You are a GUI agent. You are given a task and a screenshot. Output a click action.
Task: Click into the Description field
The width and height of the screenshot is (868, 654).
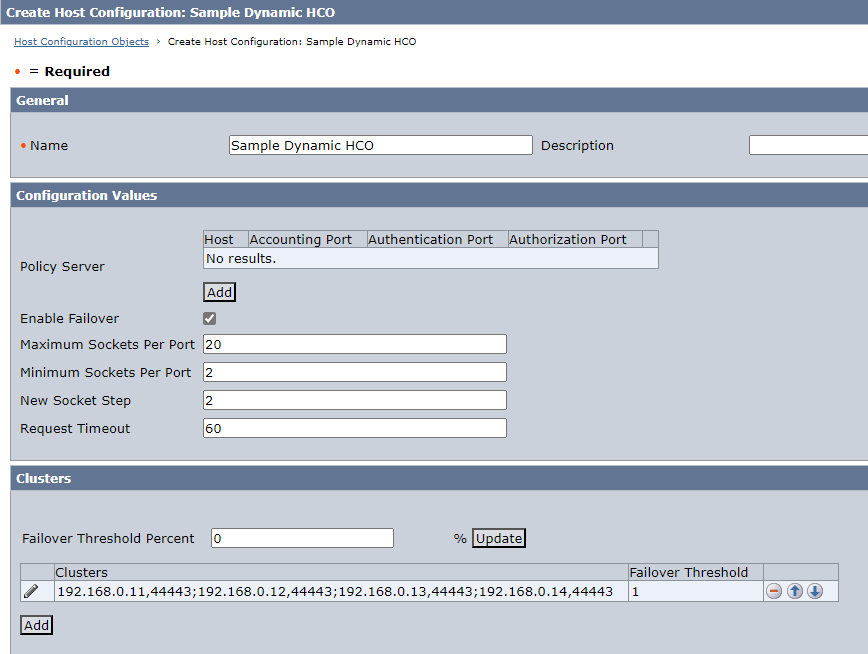tap(807, 145)
